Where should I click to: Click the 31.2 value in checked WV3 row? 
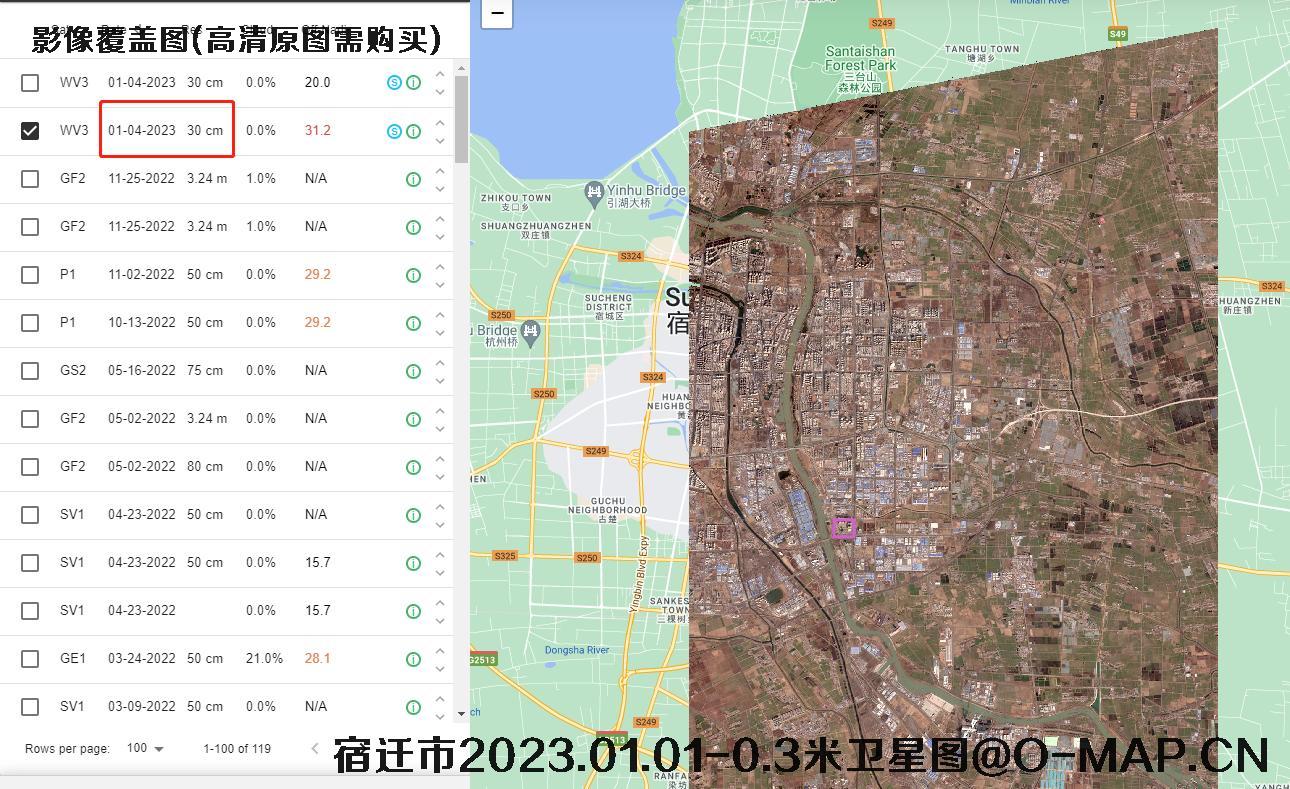pos(317,131)
